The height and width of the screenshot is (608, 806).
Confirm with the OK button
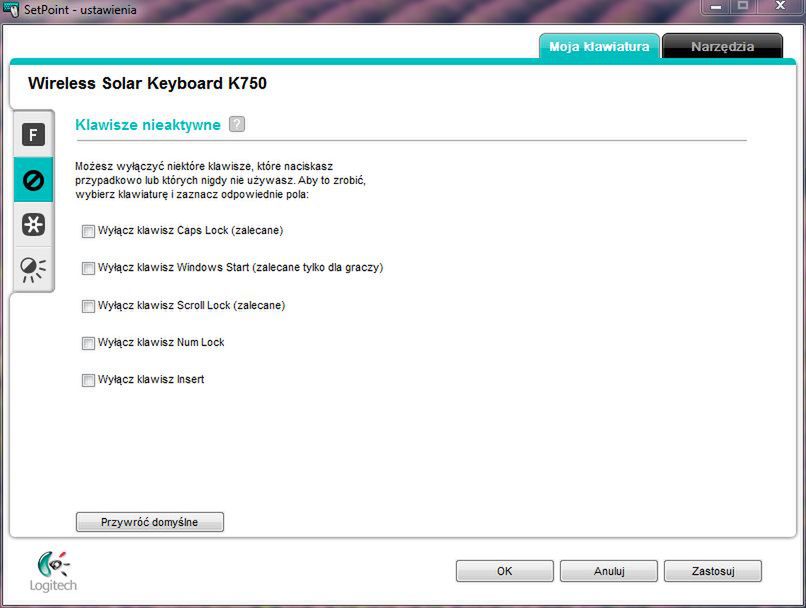(505, 571)
